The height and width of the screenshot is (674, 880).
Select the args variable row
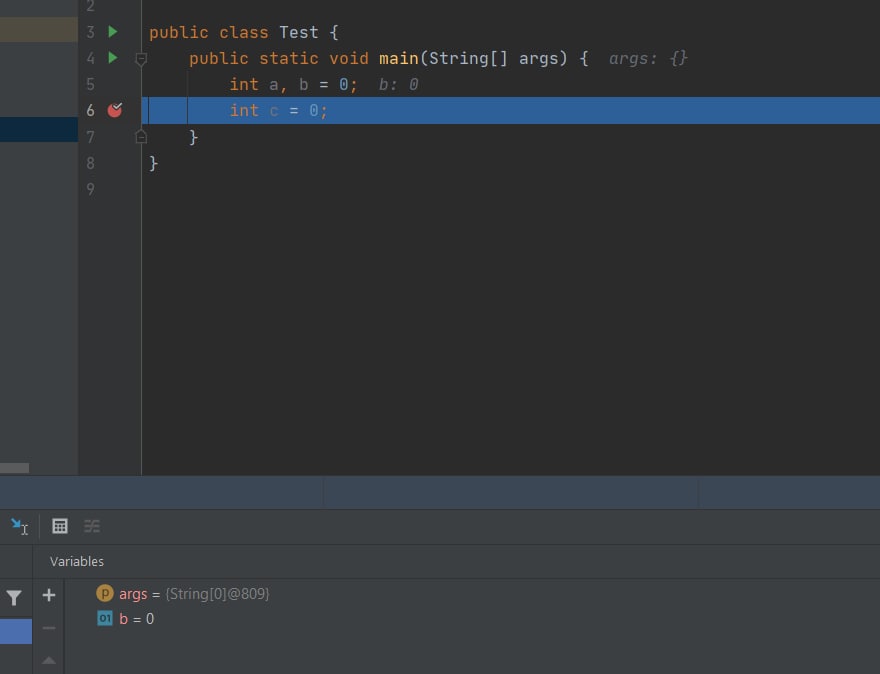[x=471, y=594]
